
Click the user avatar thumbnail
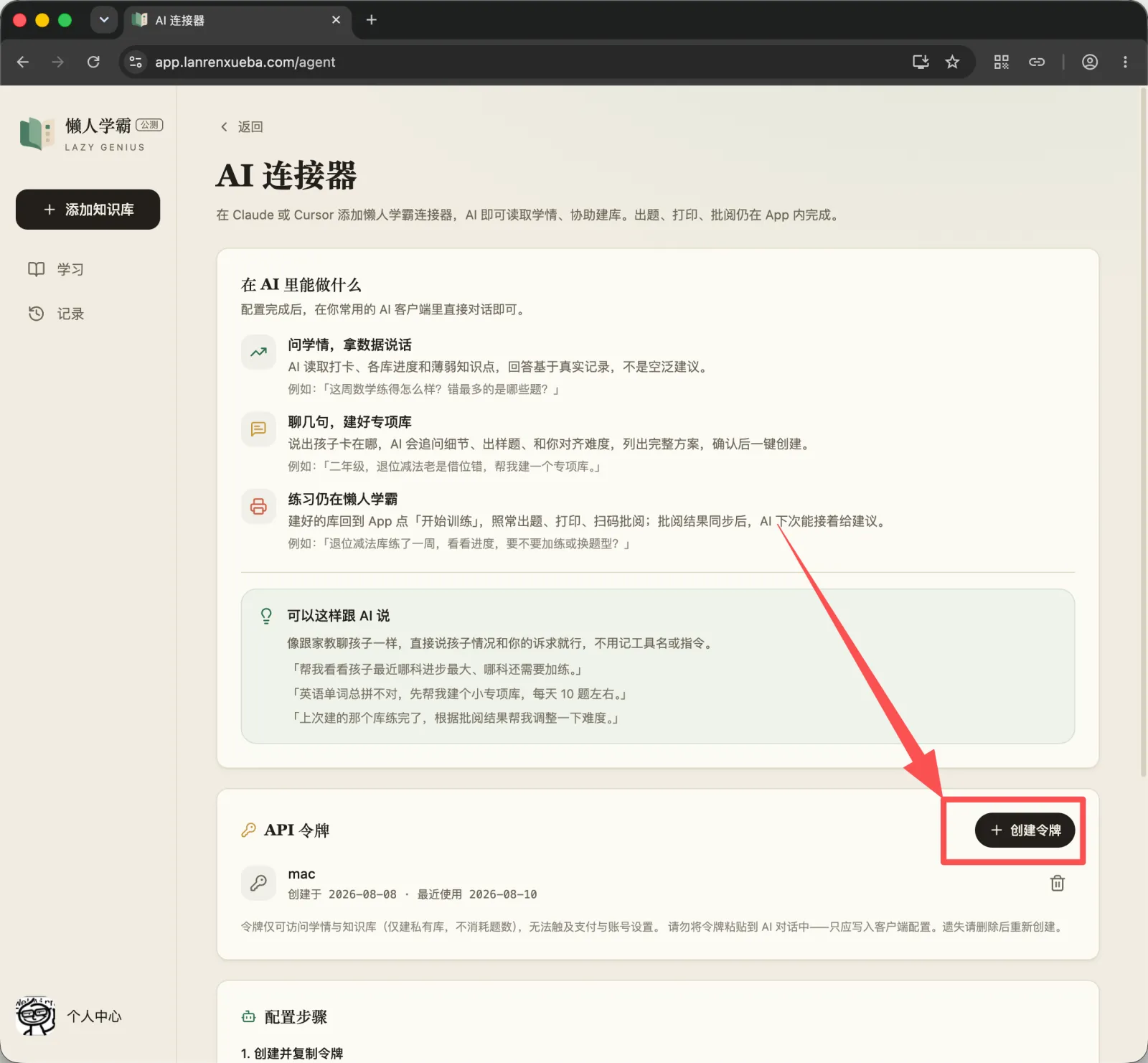point(35,1016)
